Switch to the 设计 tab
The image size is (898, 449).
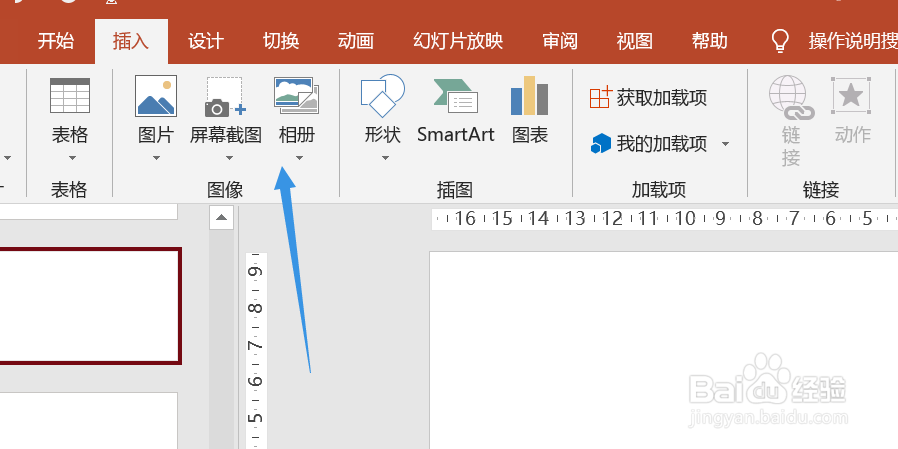[x=206, y=41]
